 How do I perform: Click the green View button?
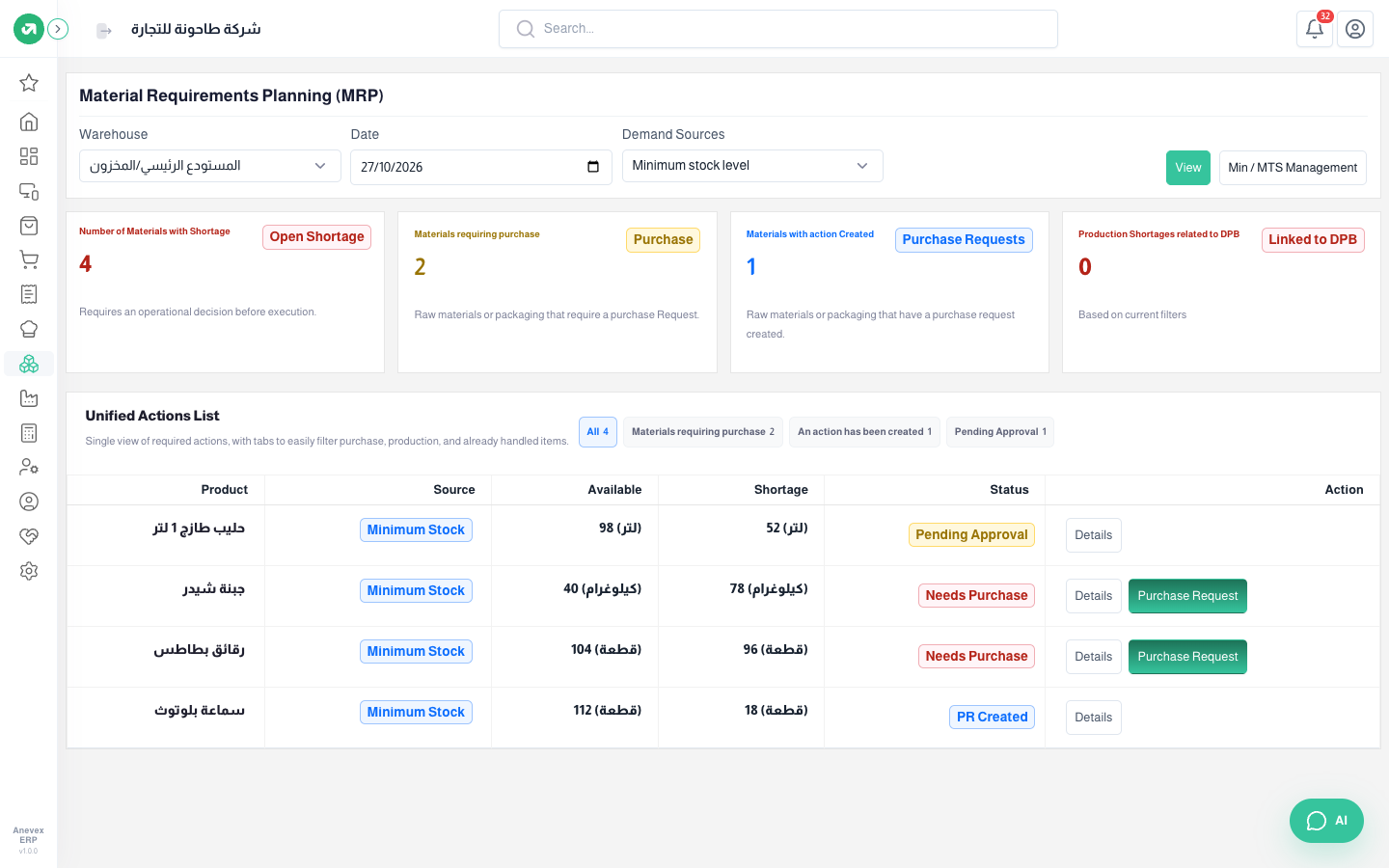1188,168
